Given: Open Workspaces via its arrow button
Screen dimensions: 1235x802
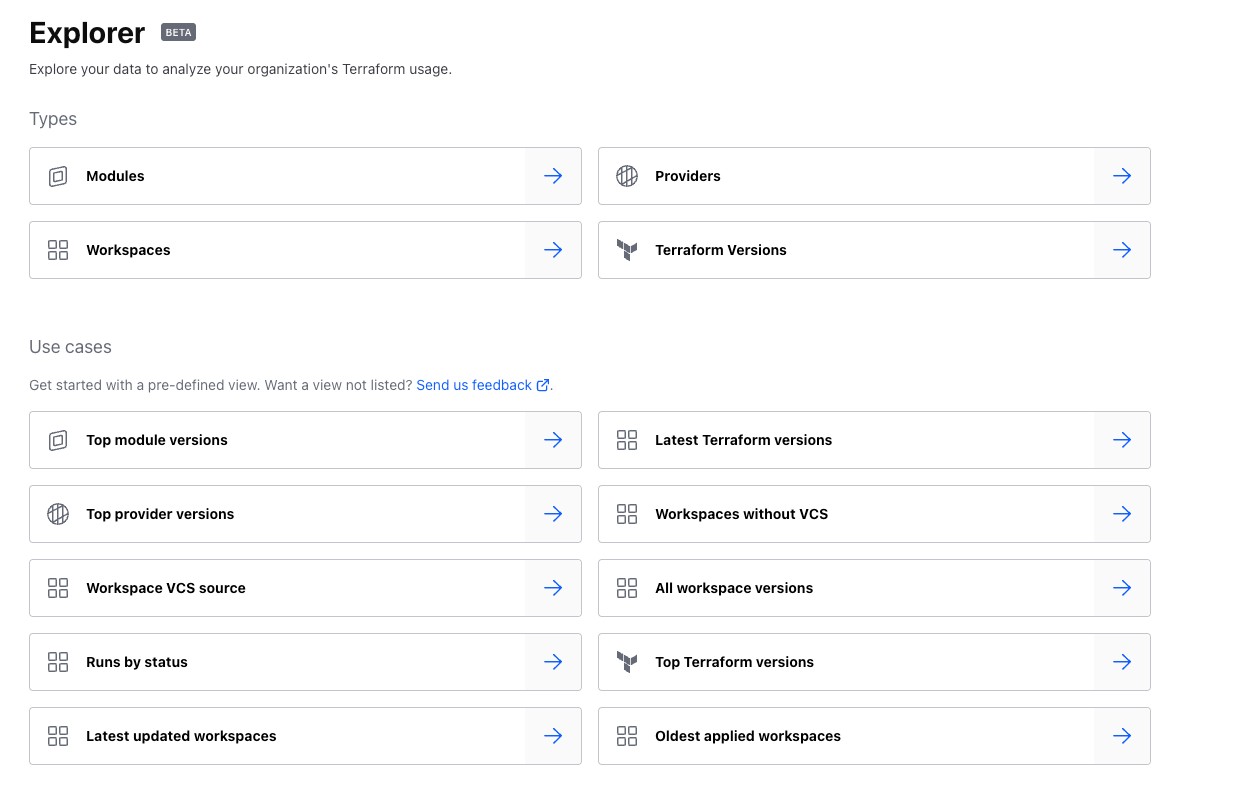Looking at the screenshot, I should coord(553,250).
